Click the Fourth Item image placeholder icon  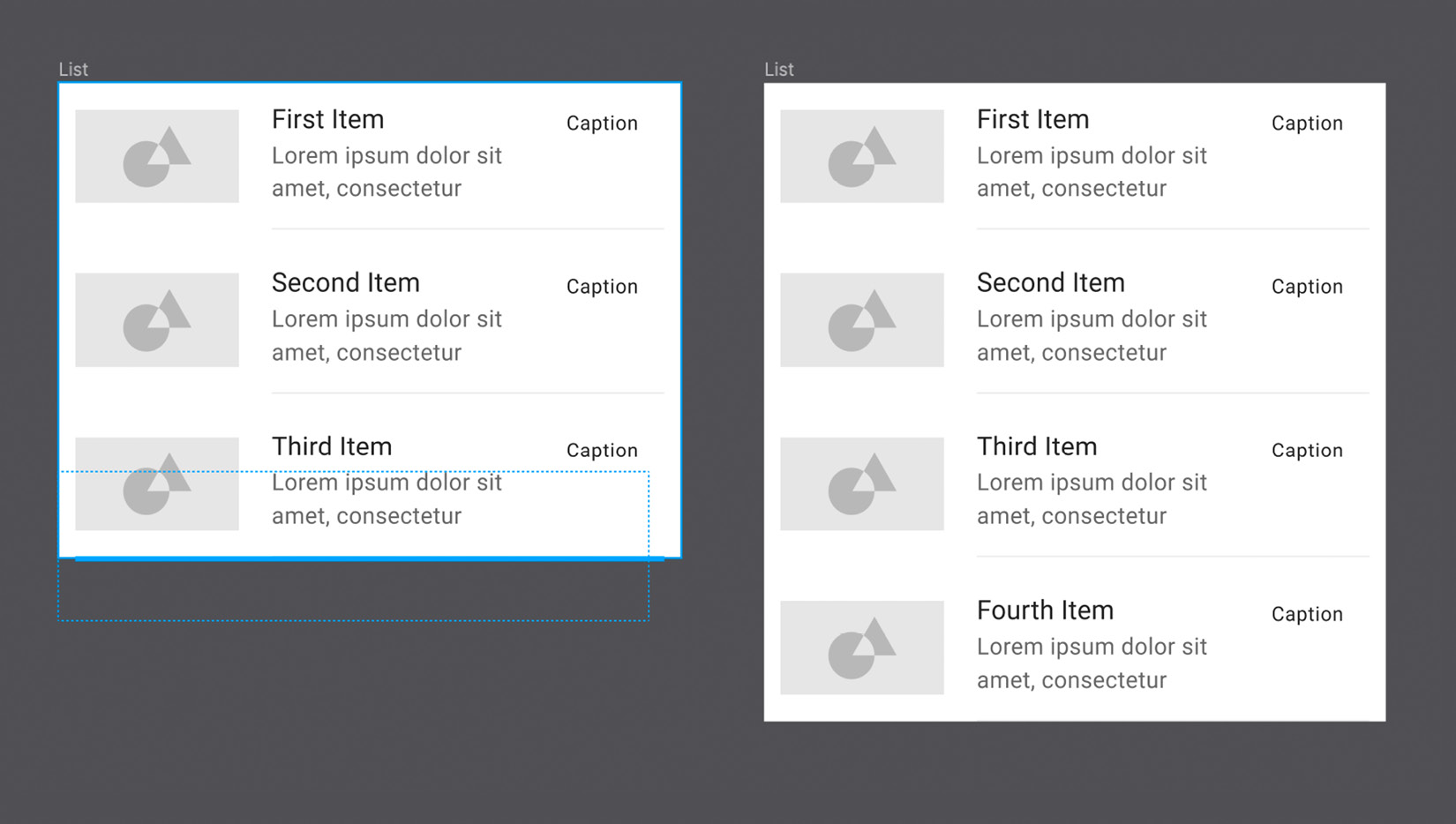(861, 647)
